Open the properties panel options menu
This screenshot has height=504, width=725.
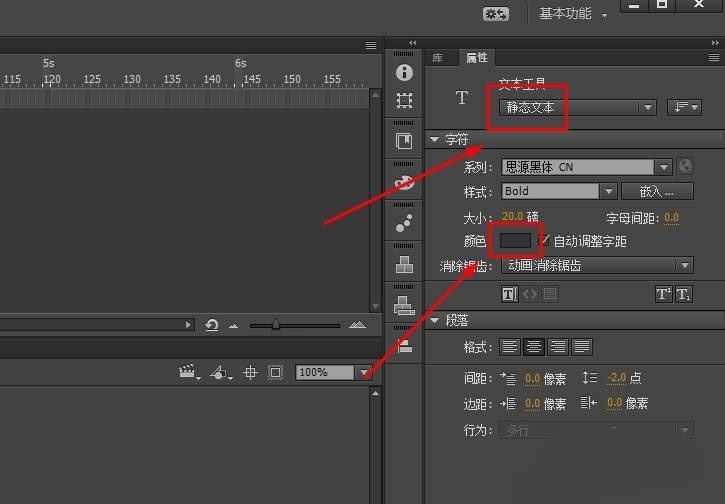coord(714,57)
